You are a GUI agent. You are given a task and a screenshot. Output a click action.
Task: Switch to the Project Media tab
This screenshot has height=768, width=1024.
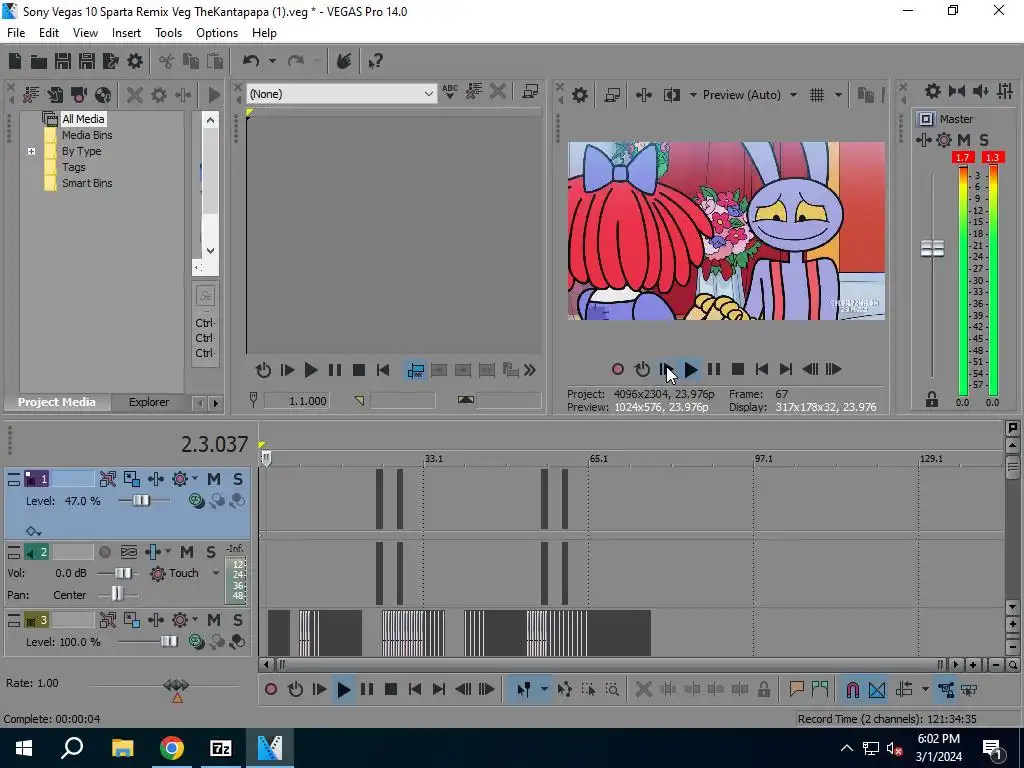point(56,402)
